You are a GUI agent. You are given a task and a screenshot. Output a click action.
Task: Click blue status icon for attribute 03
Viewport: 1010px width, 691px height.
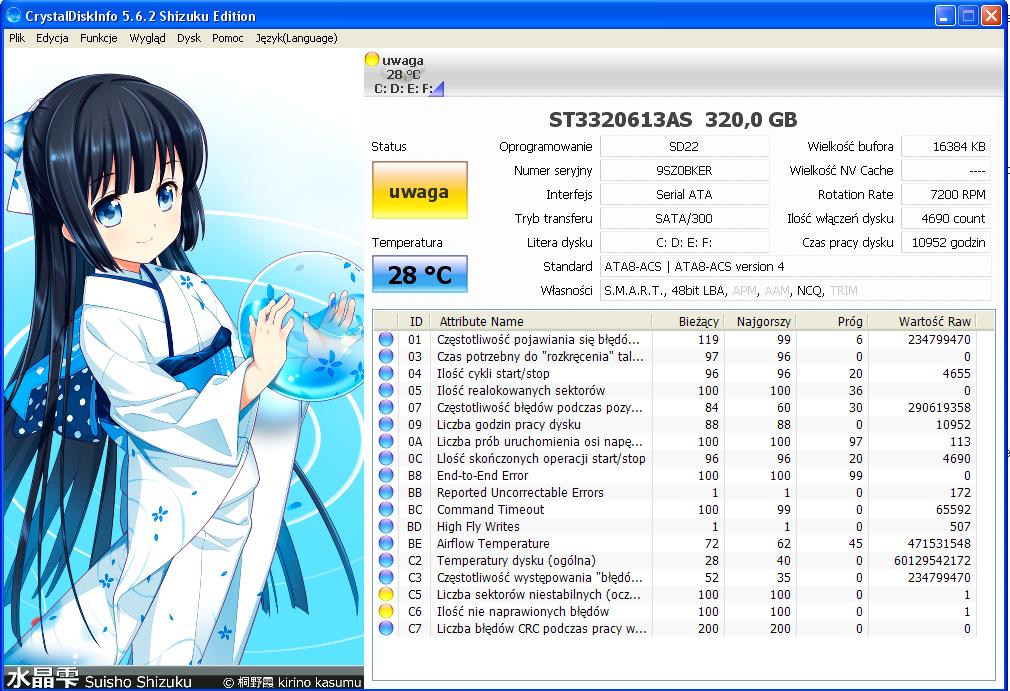pyautogui.click(x=386, y=356)
